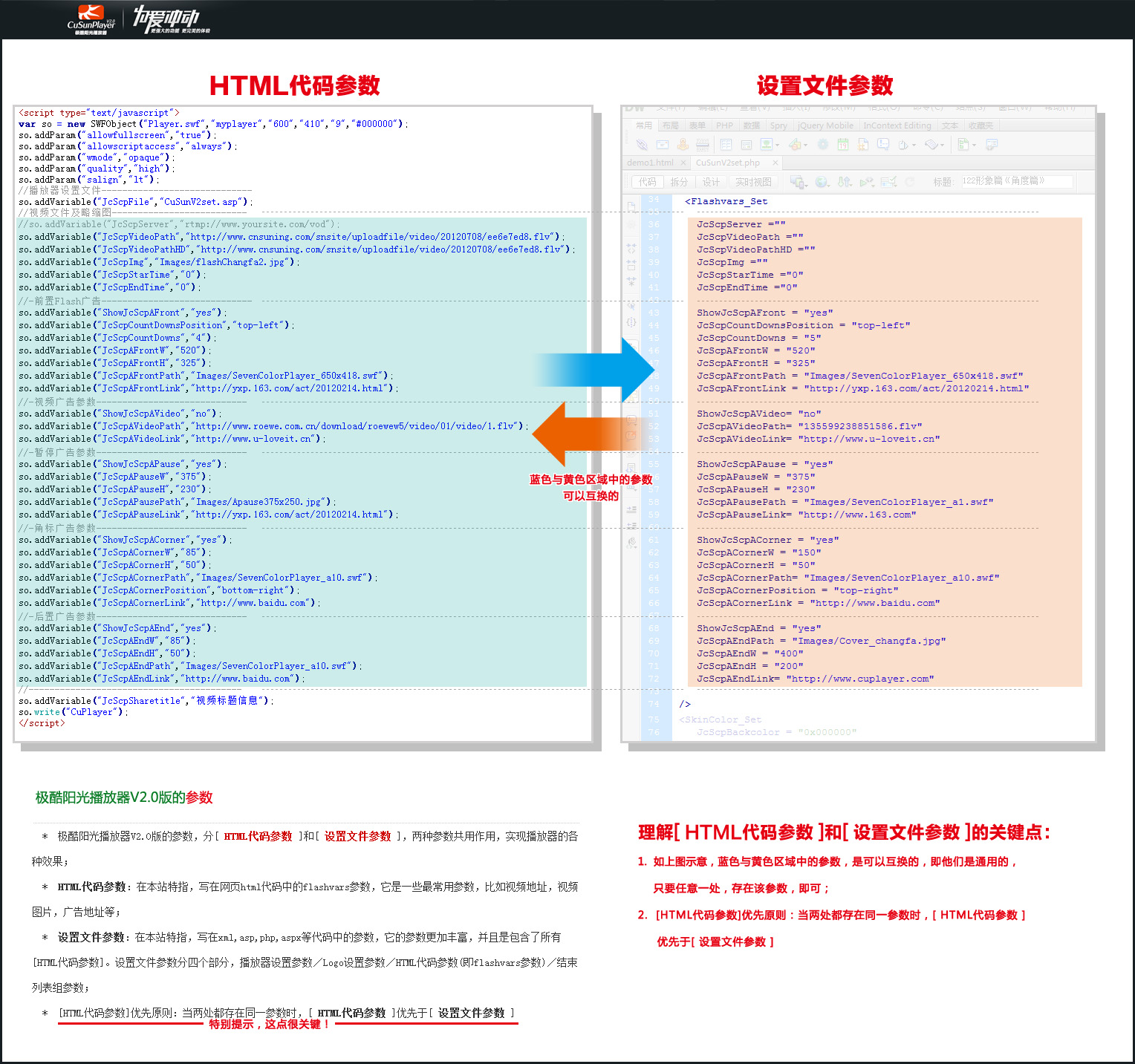Image resolution: width=1135 pixels, height=1064 pixels.
Task: Click JcScpAEndLink= "http://www.cuplayer.com" line
Action: (815, 679)
